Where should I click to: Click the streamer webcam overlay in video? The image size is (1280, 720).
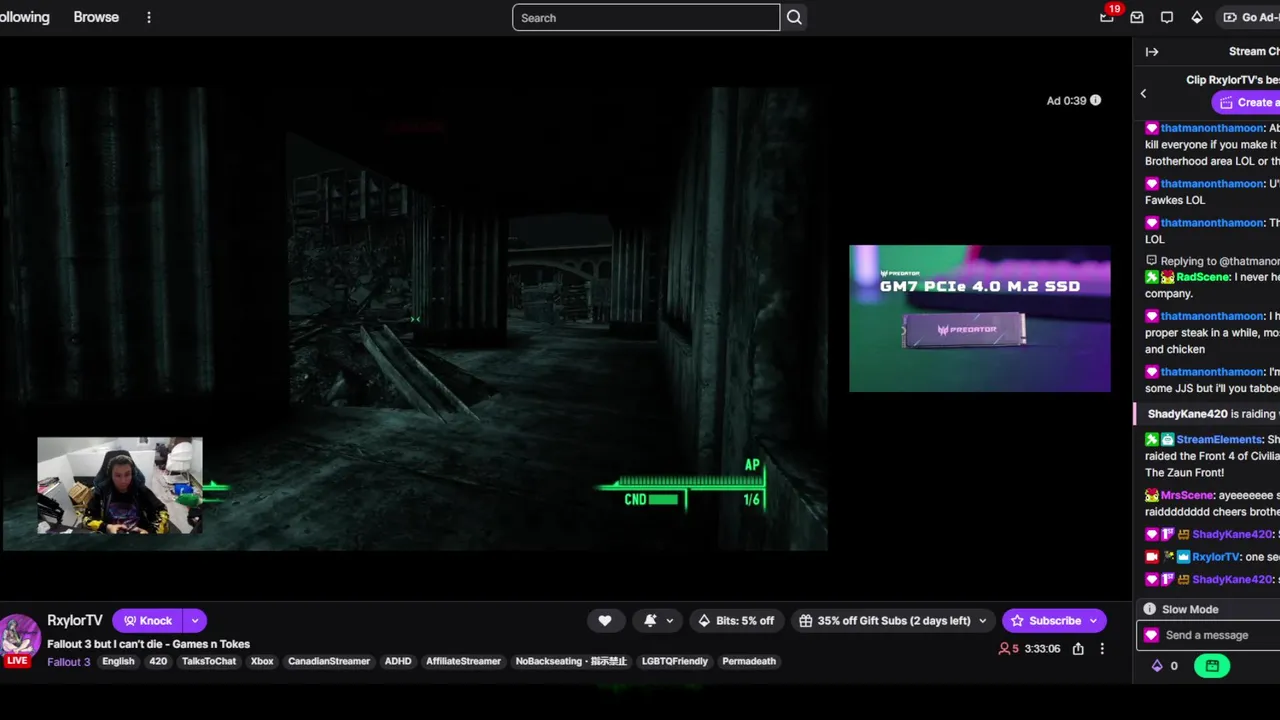coord(120,485)
